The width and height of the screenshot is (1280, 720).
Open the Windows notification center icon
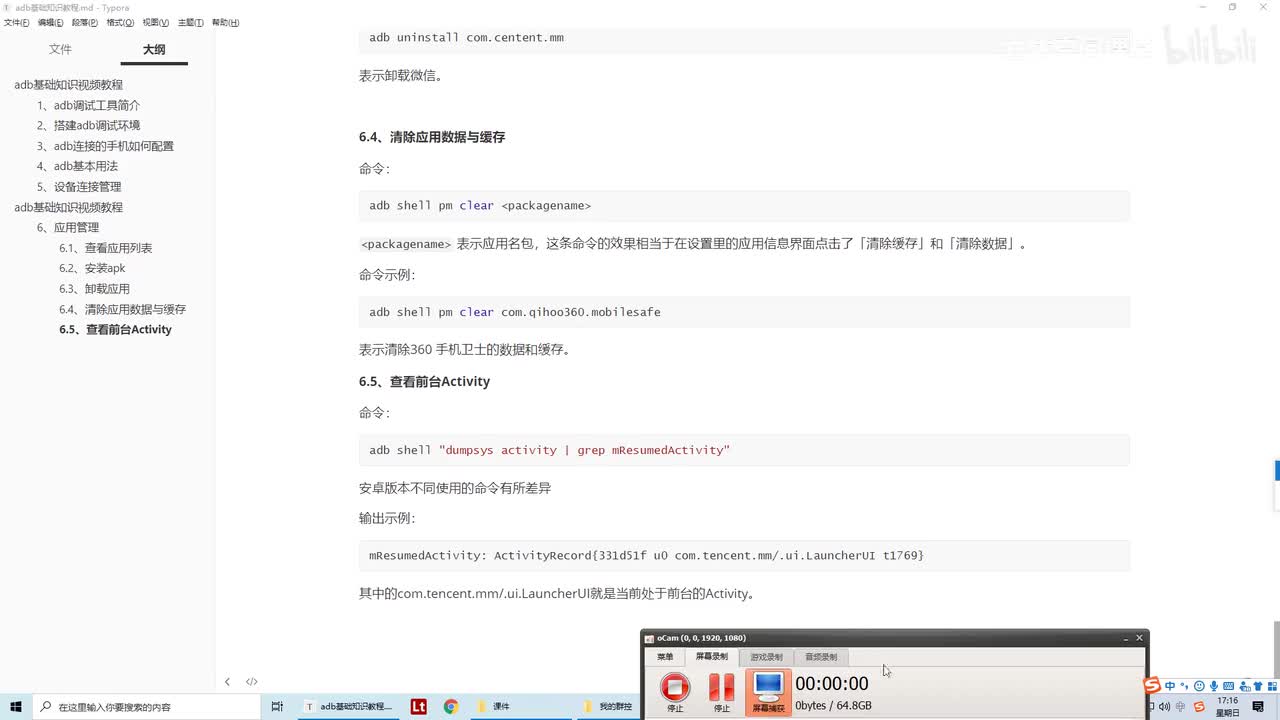[x=1258, y=706]
